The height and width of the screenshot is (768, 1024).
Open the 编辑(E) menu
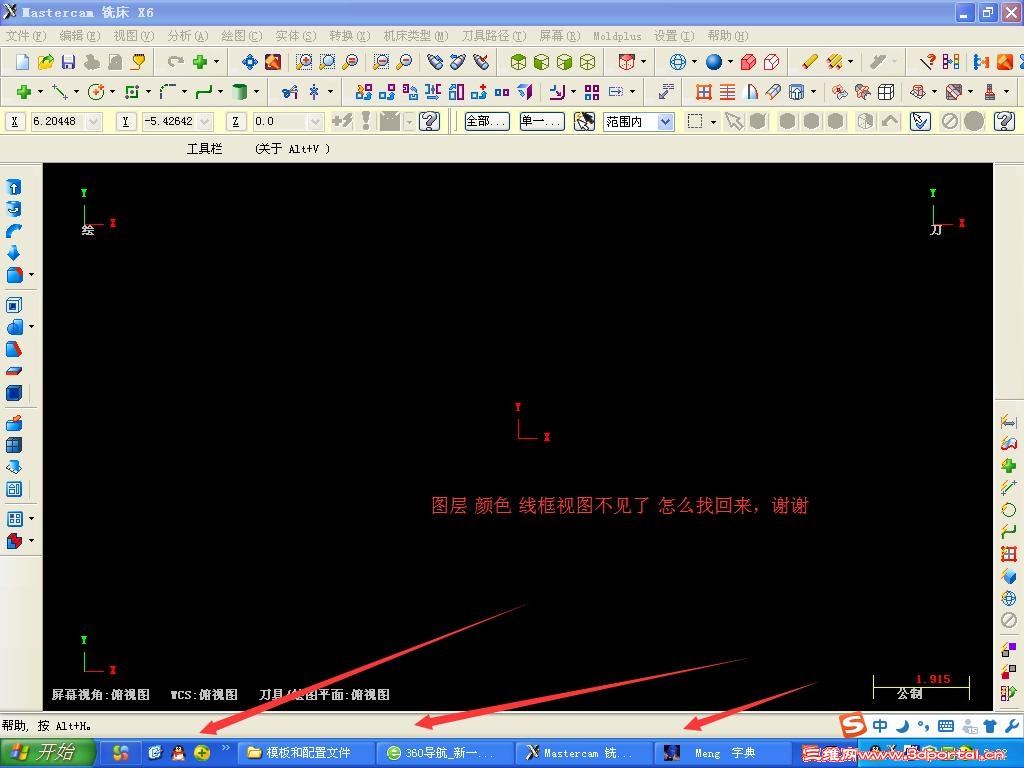click(x=80, y=36)
